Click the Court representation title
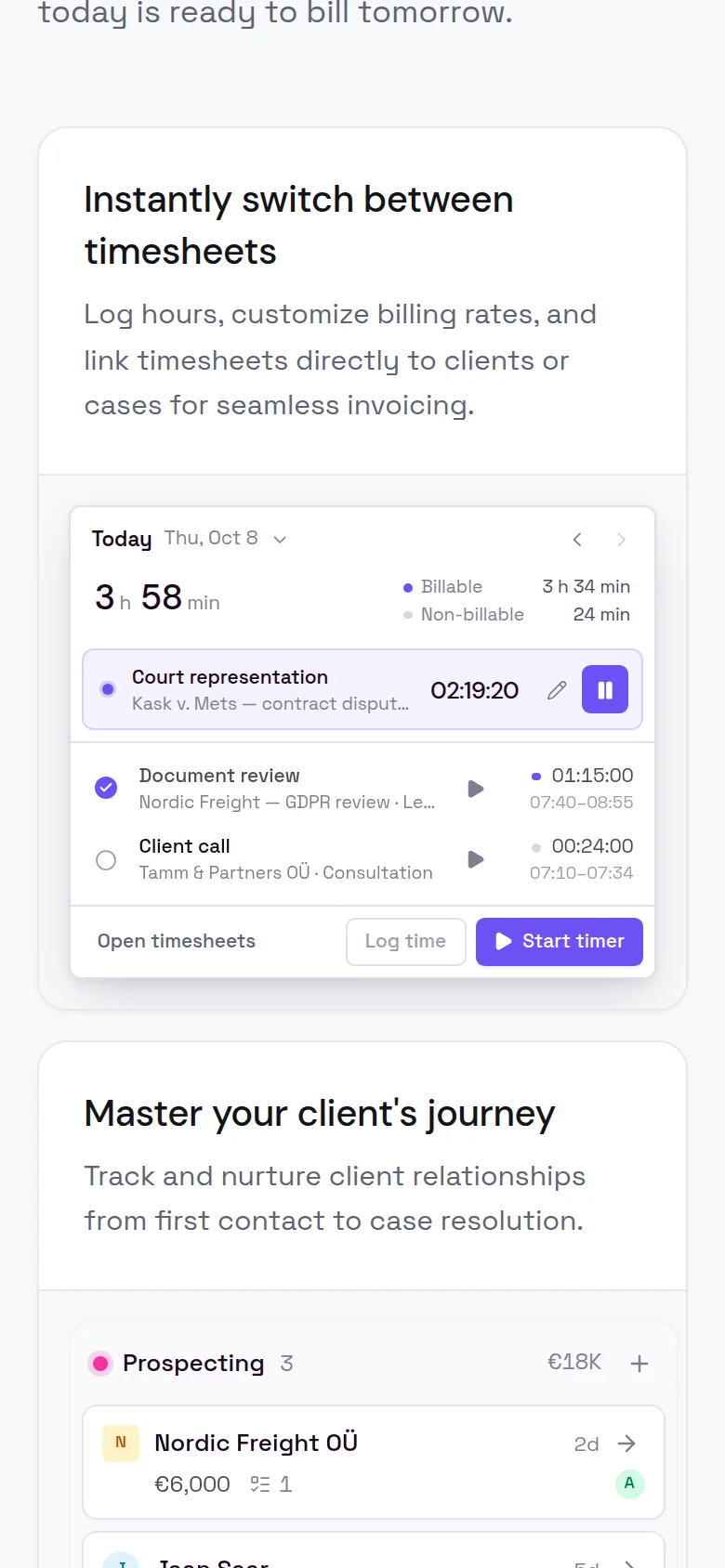This screenshot has height=1568, width=725. [230, 677]
